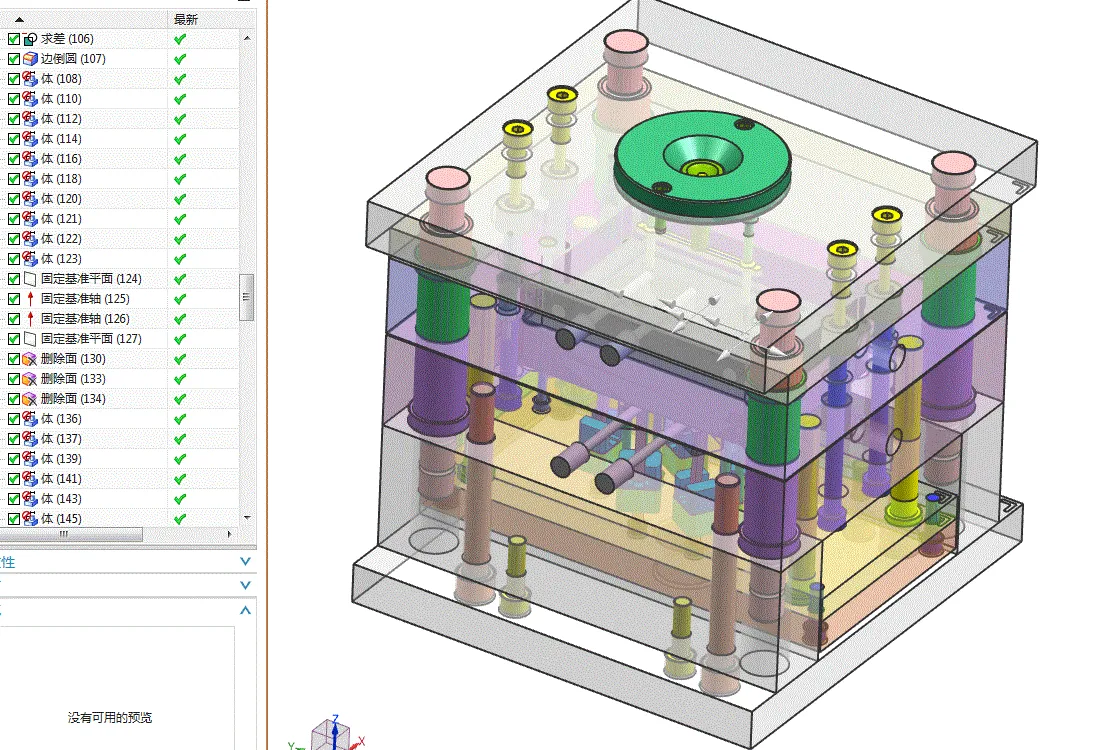Click the view triad coordinate cube
The height and width of the screenshot is (750, 1104).
331,735
